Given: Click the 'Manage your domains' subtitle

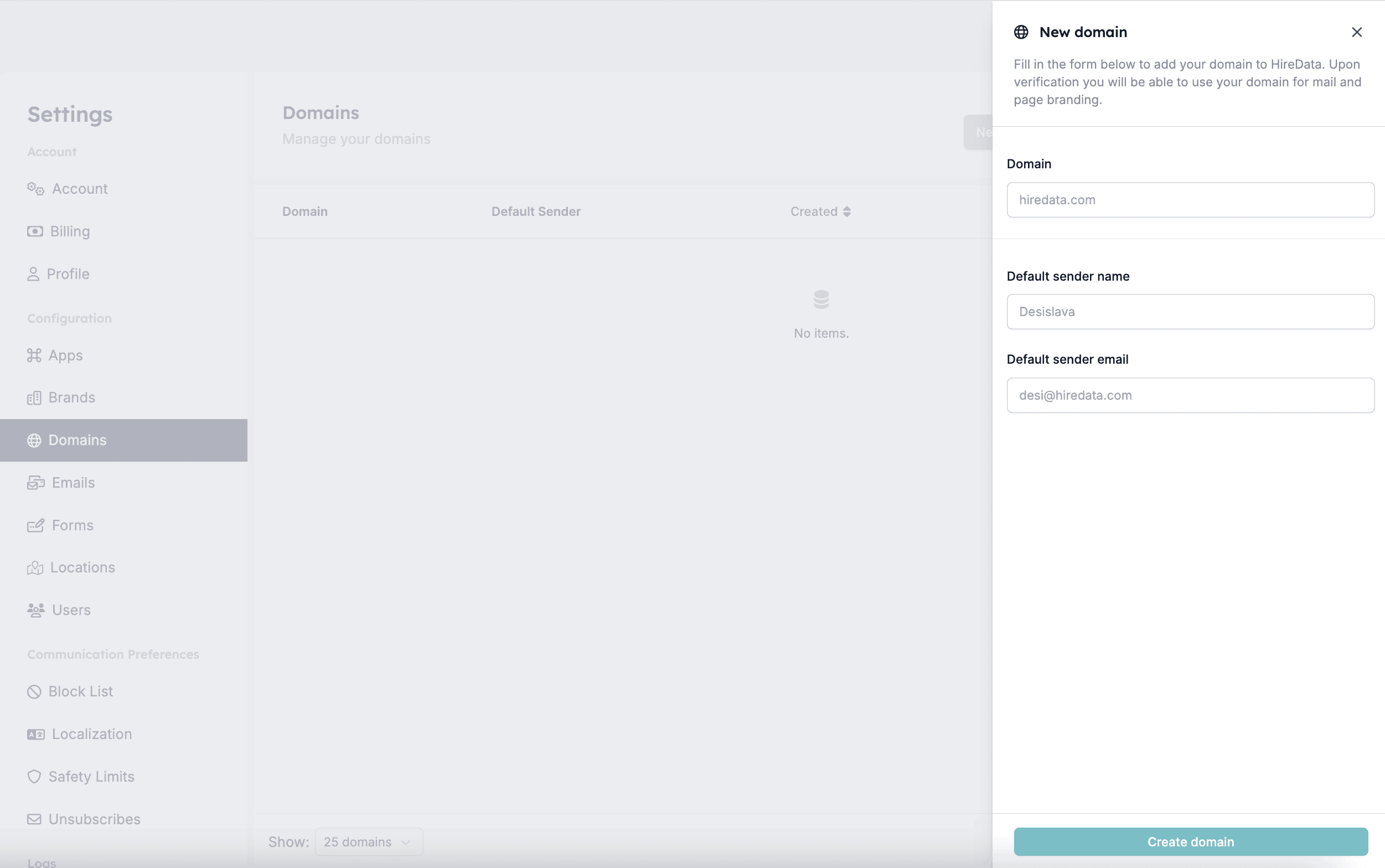Looking at the screenshot, I should (356, 139).
